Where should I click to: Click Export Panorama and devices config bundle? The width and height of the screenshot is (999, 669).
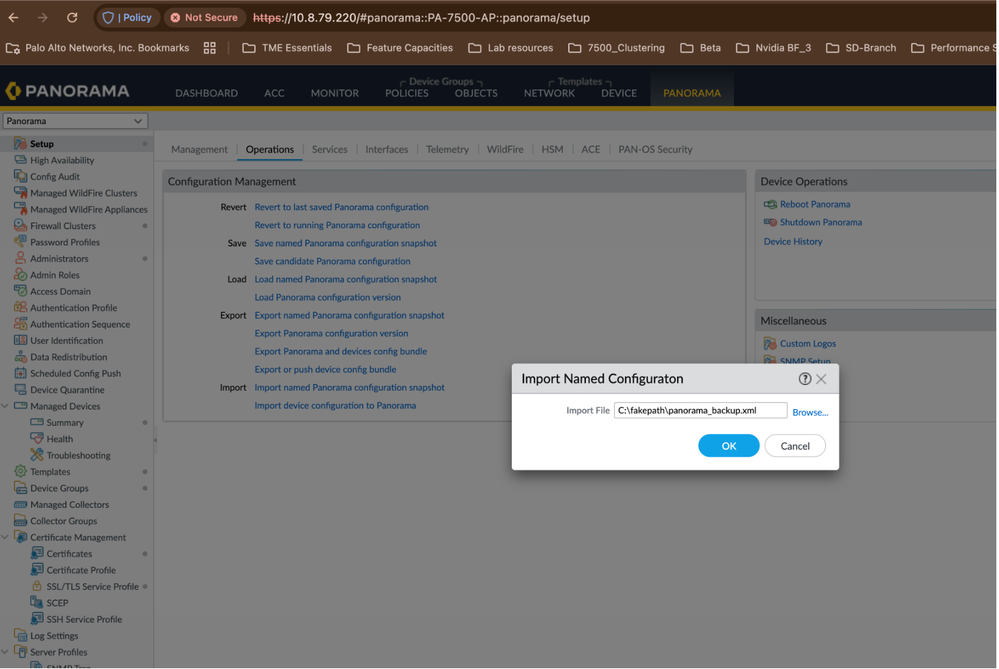(341, 351)
